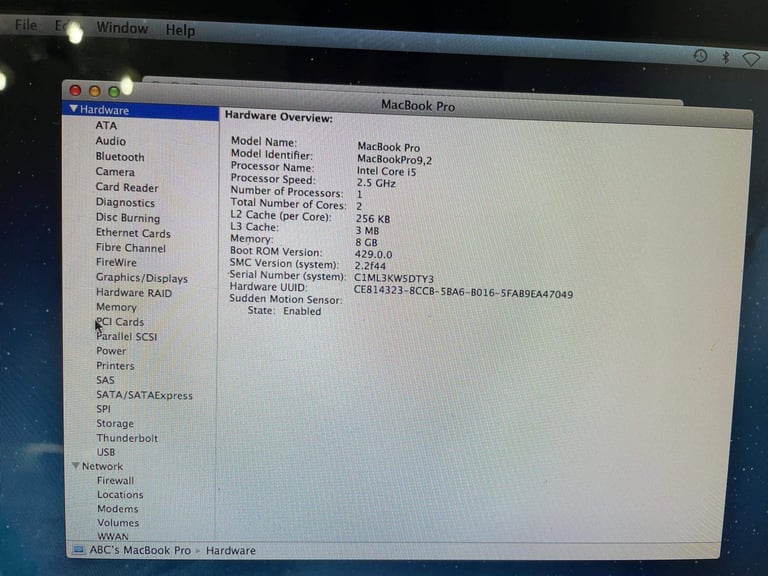Image resolution: width=768 pixels, height=576 pixels.
Task: Click the processor name Intel Core i5
Action: [386, 171]
